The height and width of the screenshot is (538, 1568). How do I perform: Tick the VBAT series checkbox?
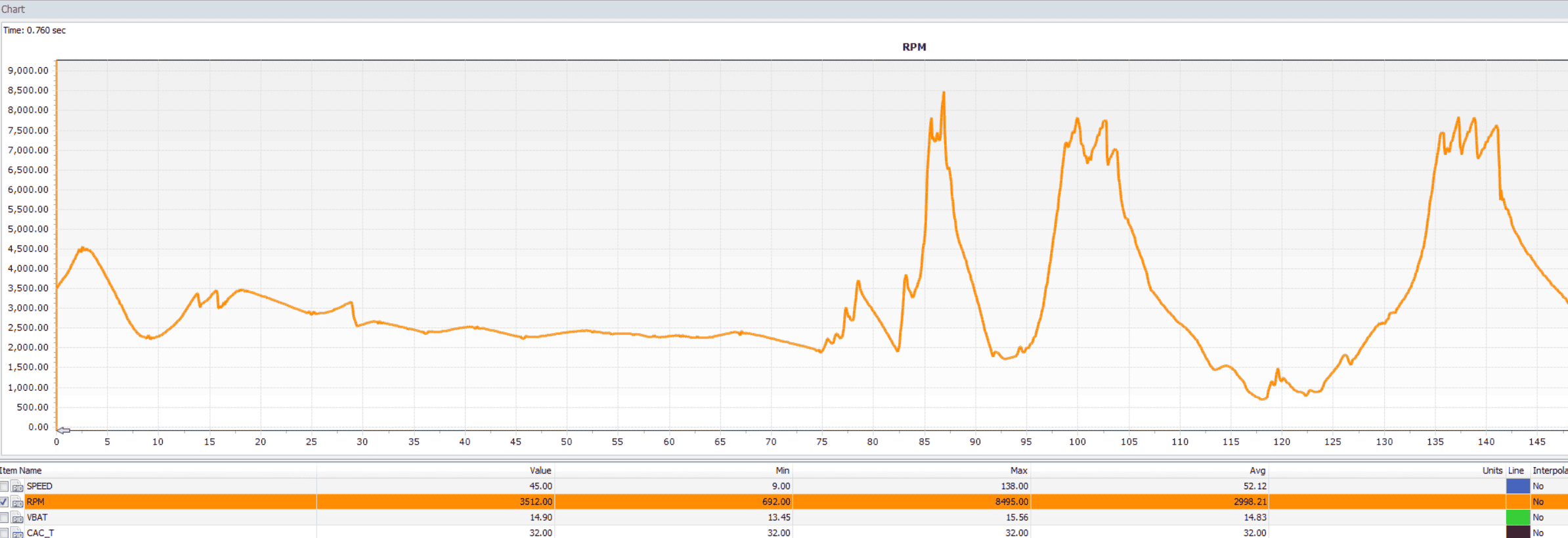tap(4, 518)
